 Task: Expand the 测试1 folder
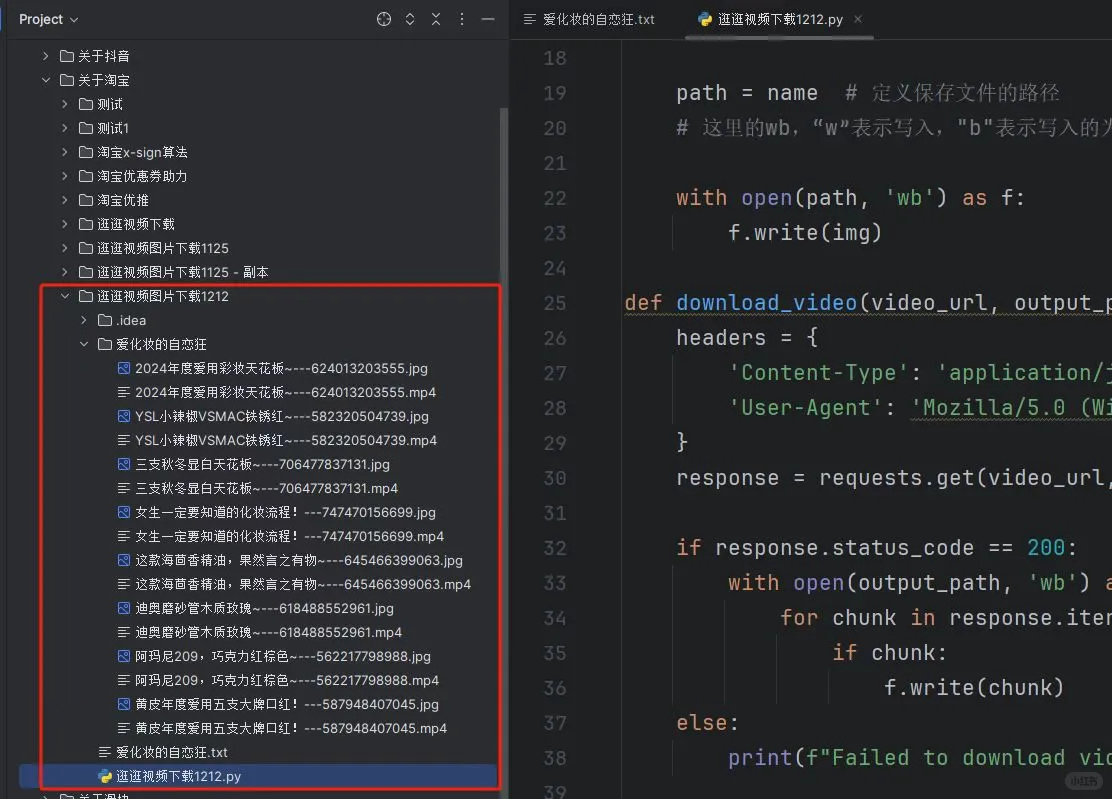tap(65, 128)
